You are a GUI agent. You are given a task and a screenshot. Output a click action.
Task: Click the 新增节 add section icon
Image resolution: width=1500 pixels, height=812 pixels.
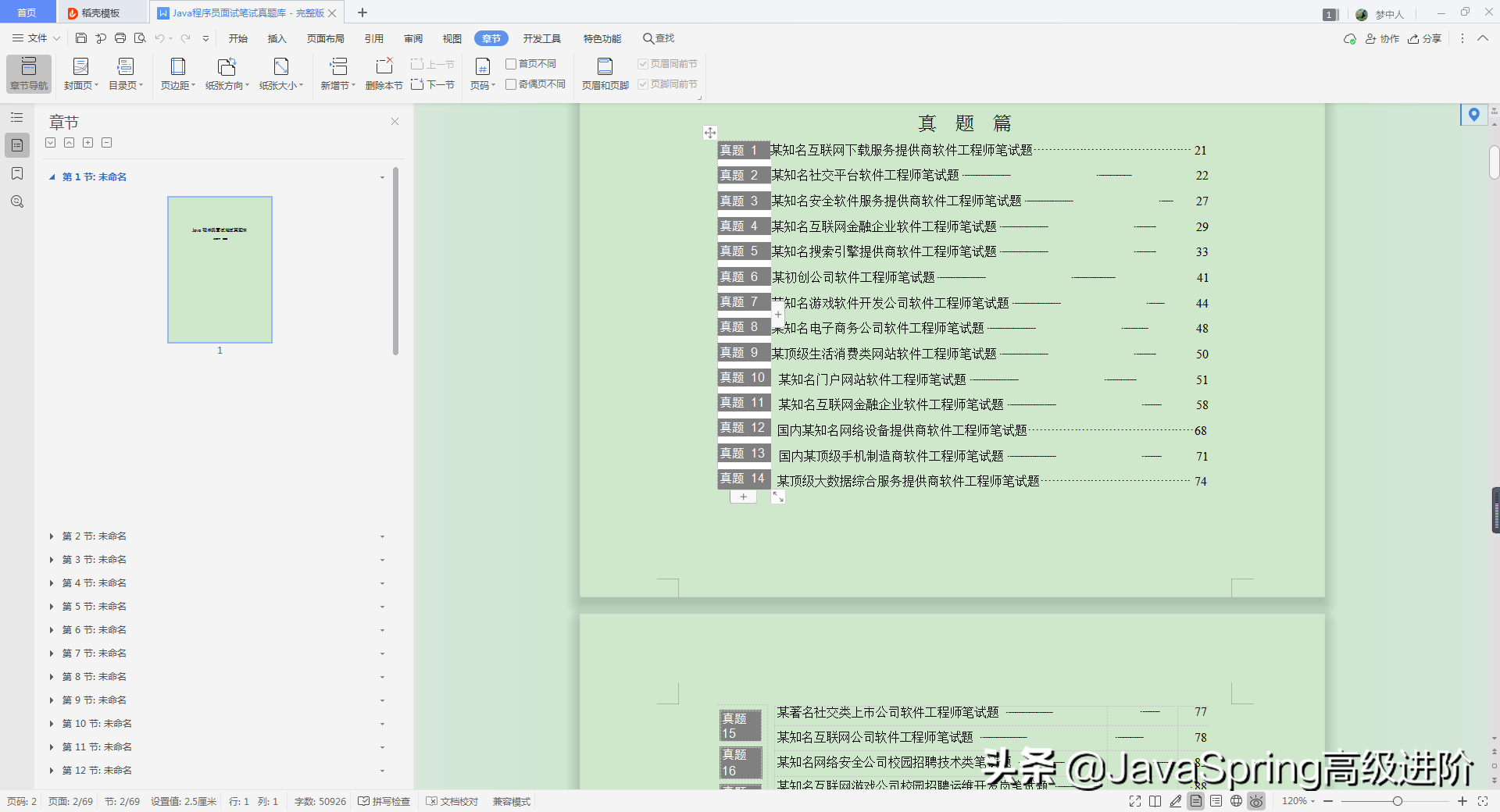[x=338, y=66]
